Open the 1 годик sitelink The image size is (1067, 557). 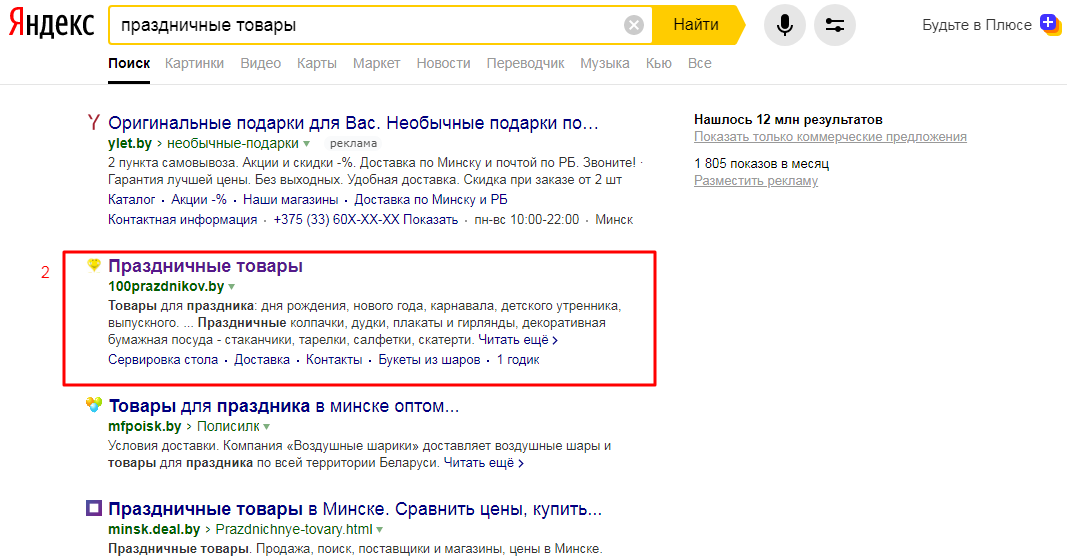(x=518, y=360)
